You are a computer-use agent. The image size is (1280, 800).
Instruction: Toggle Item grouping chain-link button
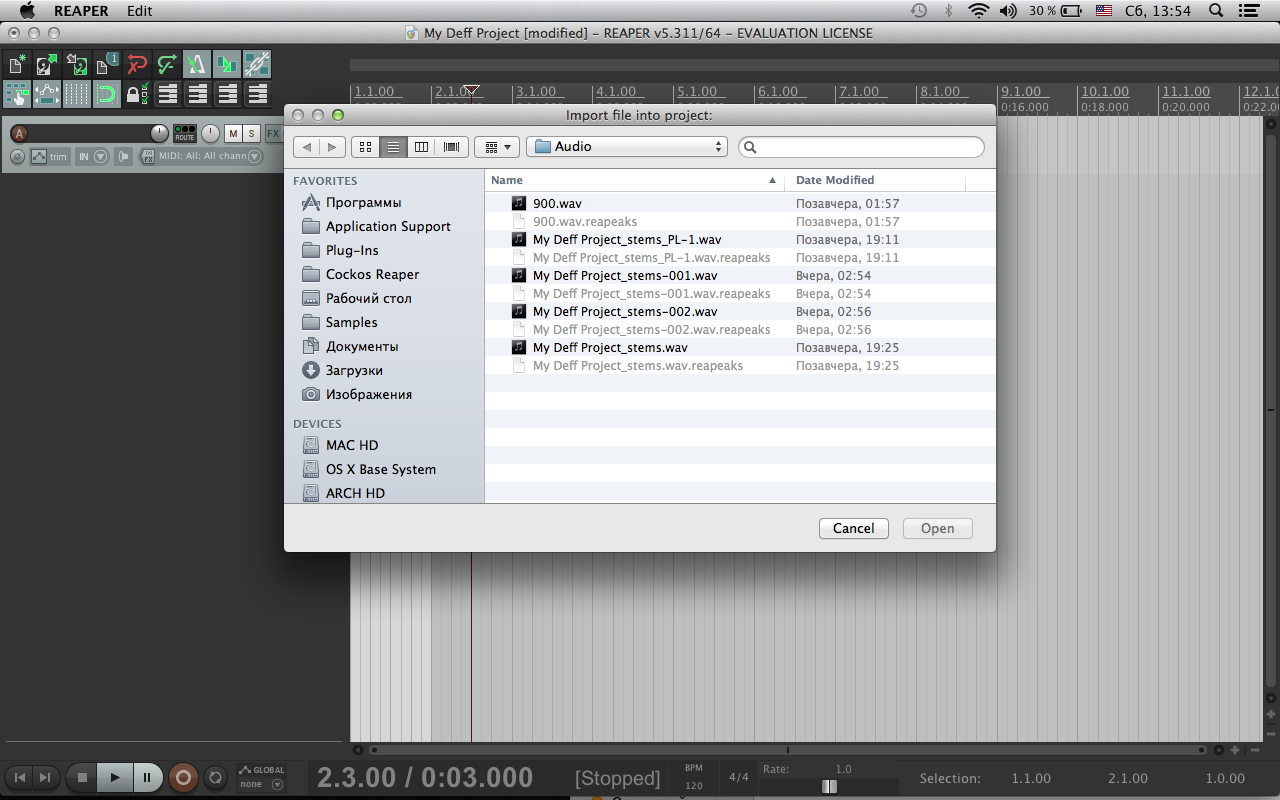pyautogui.click(x=257, y=65)
